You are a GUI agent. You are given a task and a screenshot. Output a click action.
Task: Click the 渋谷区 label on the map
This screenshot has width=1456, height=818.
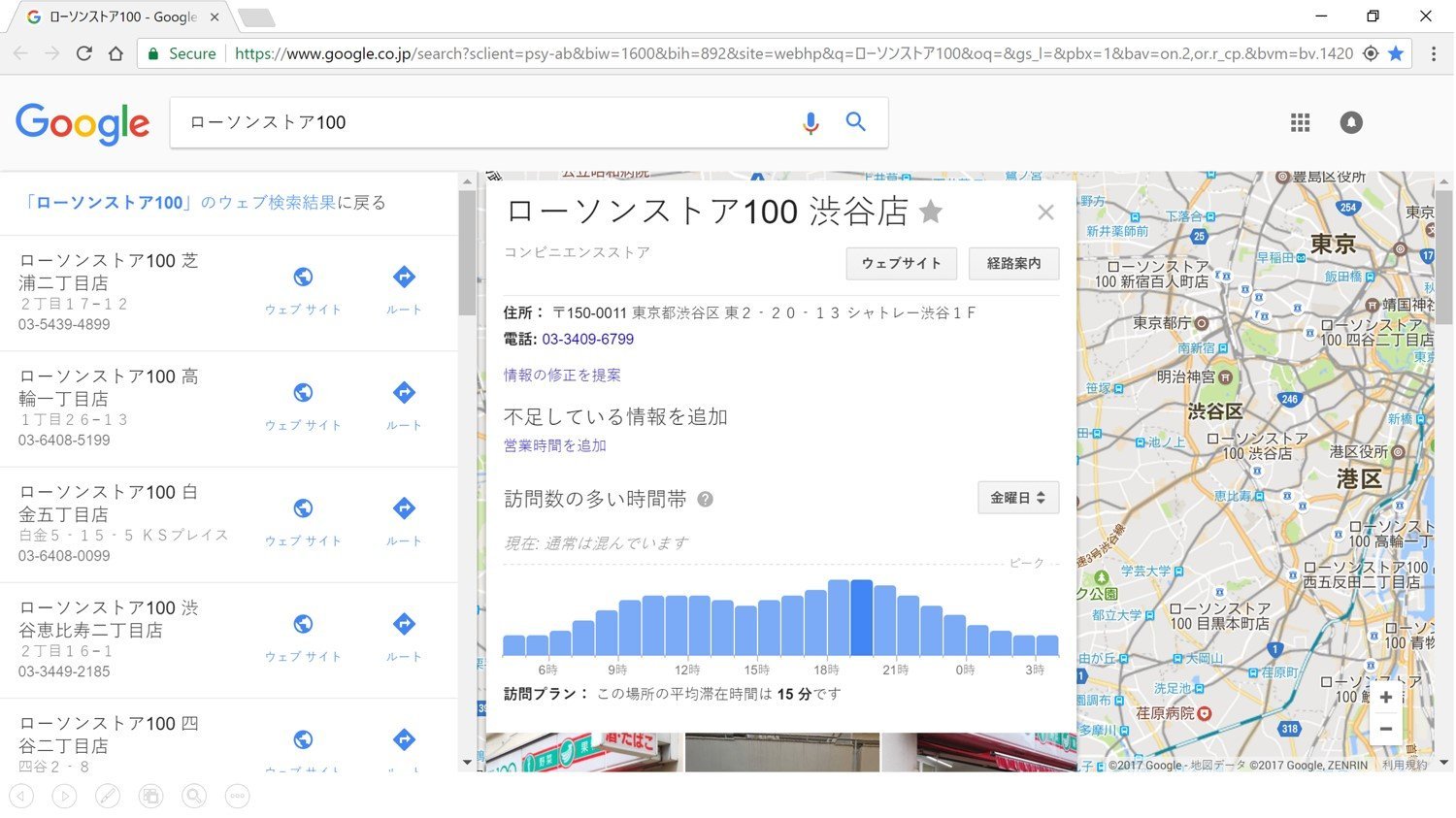click(1214, 411)
